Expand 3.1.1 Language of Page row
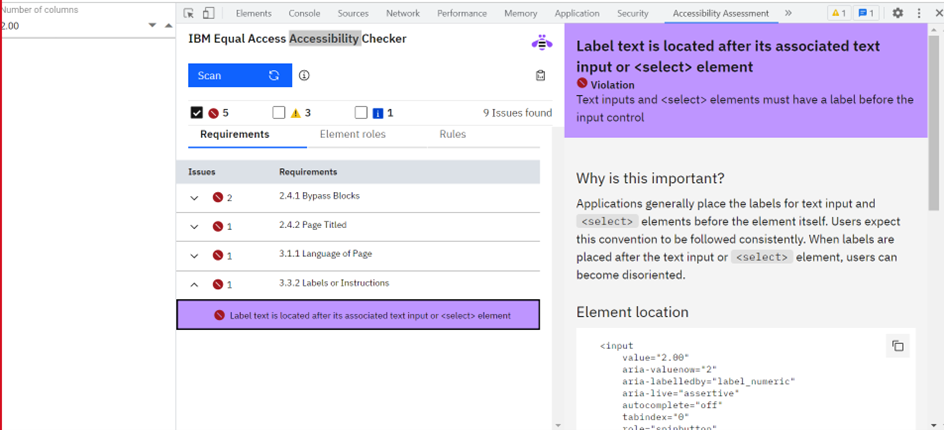The width and height of the screenshot is (944, 430). 194,256
